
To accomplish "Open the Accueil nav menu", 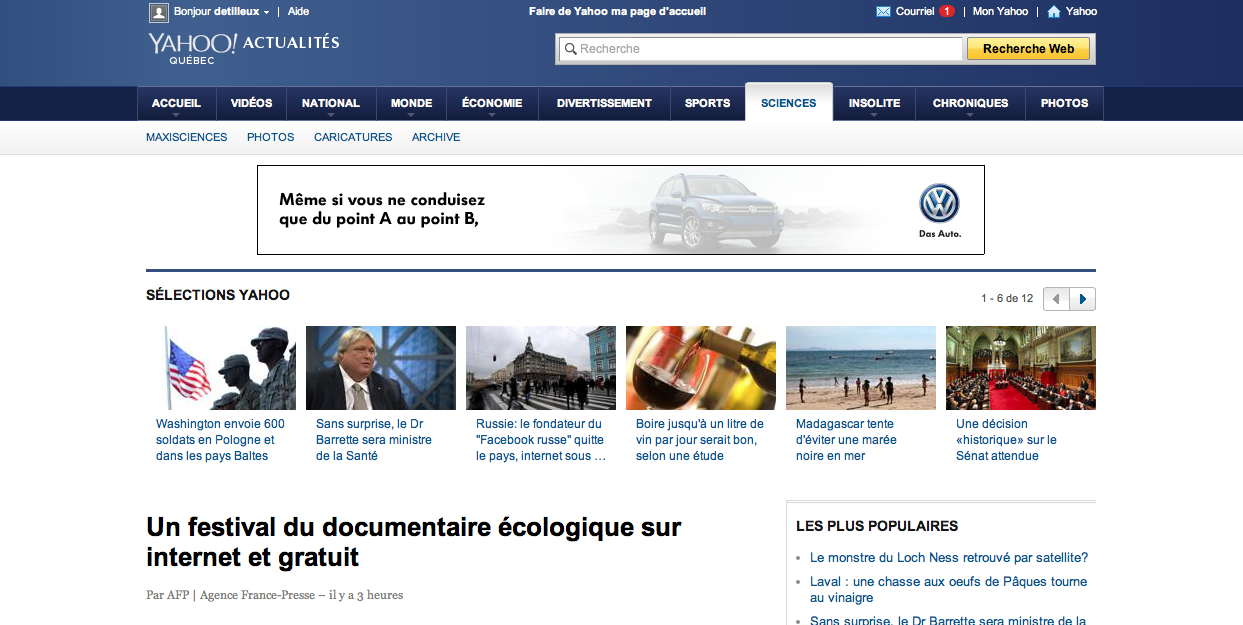I will click(176, 103).
